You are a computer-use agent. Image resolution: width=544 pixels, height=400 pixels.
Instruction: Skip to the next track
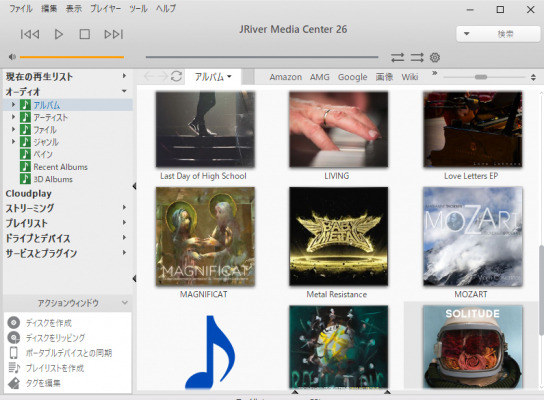tap(114, 34)
